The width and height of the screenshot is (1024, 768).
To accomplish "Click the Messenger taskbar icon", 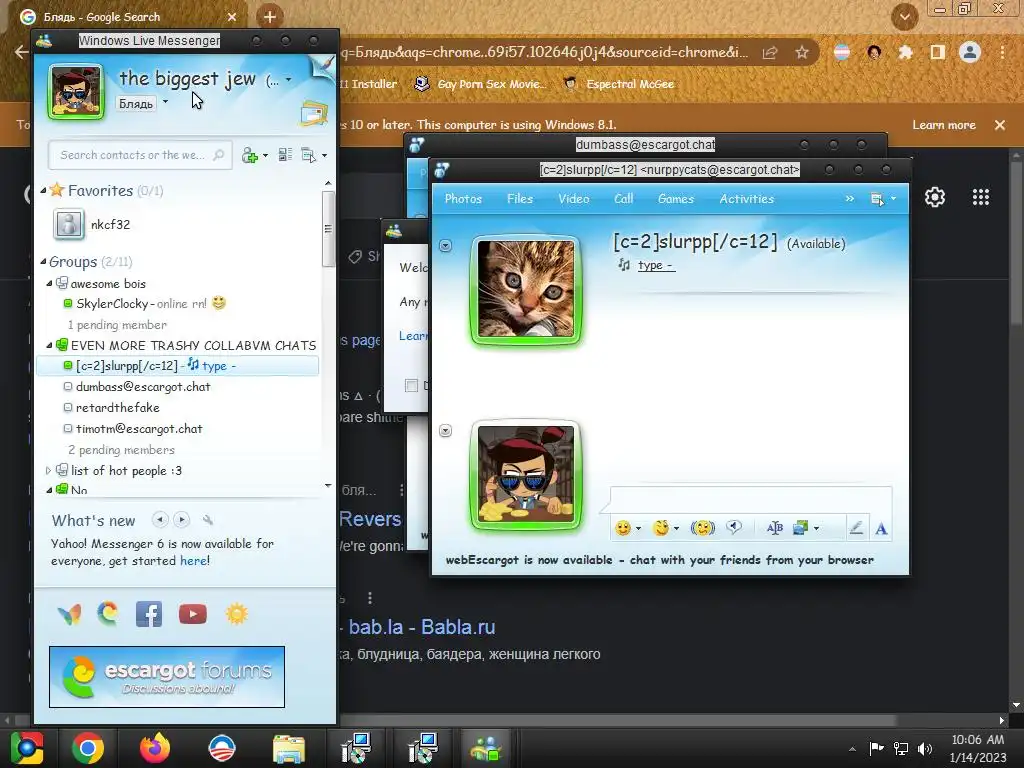I will tap(486, 748).
